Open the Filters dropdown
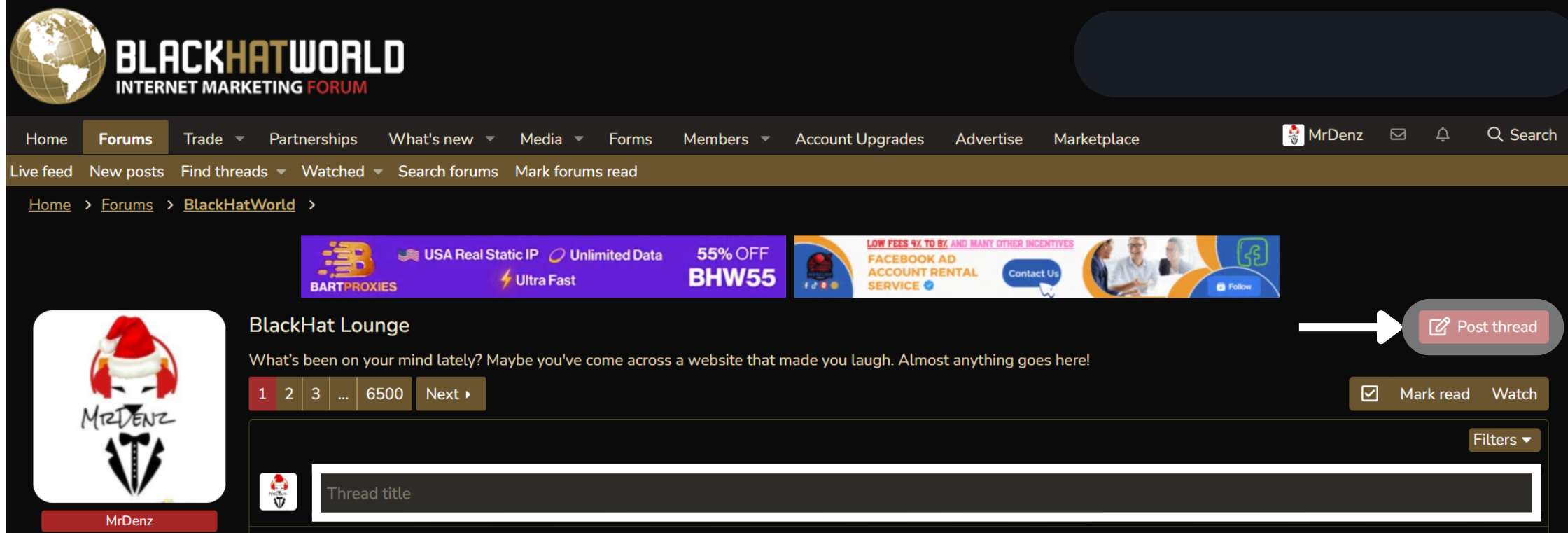This screenshot has height=533, width=1568. (x=1504, y=440)
